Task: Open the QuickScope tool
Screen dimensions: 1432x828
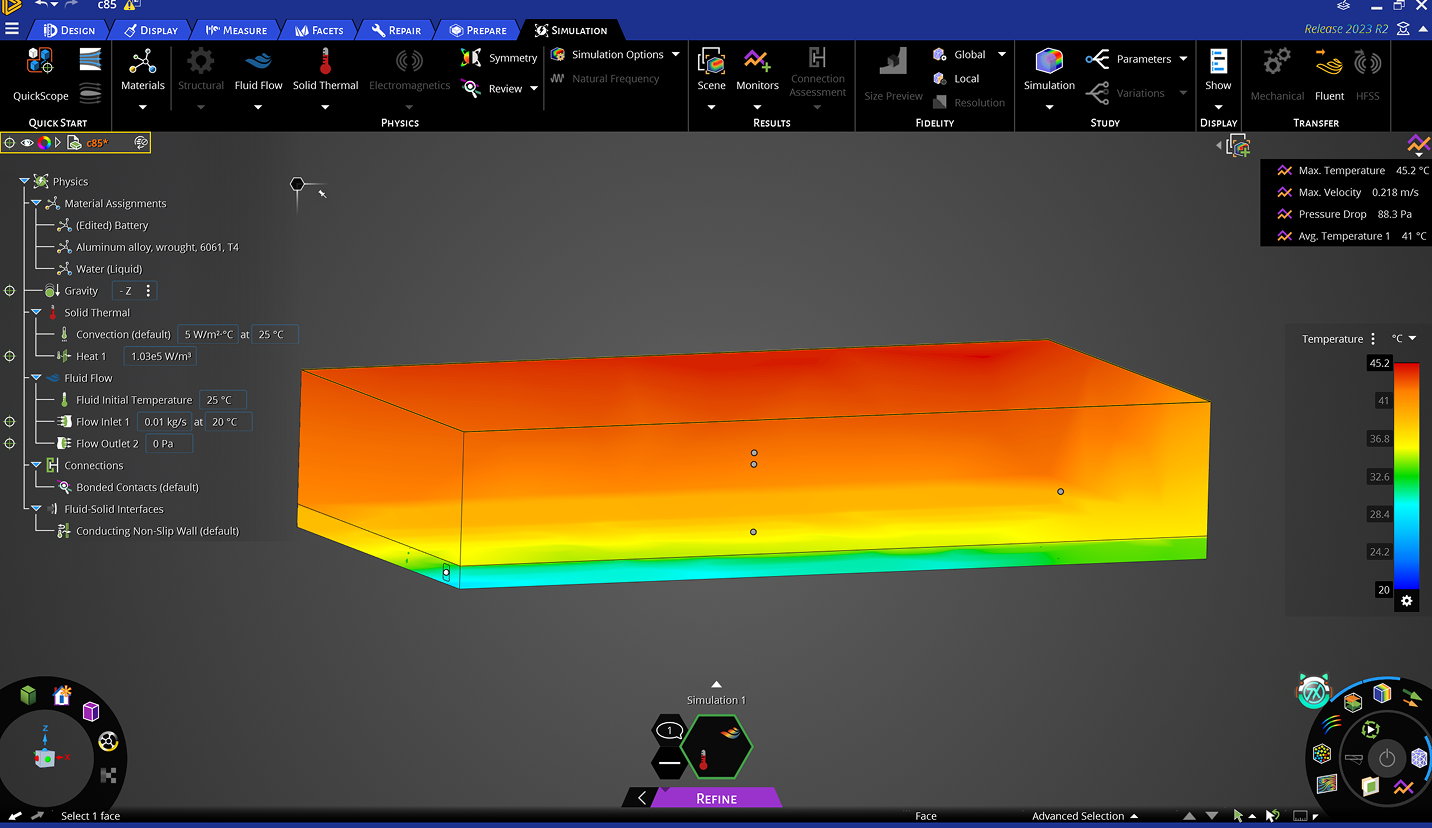Action: tap(41, 74)
